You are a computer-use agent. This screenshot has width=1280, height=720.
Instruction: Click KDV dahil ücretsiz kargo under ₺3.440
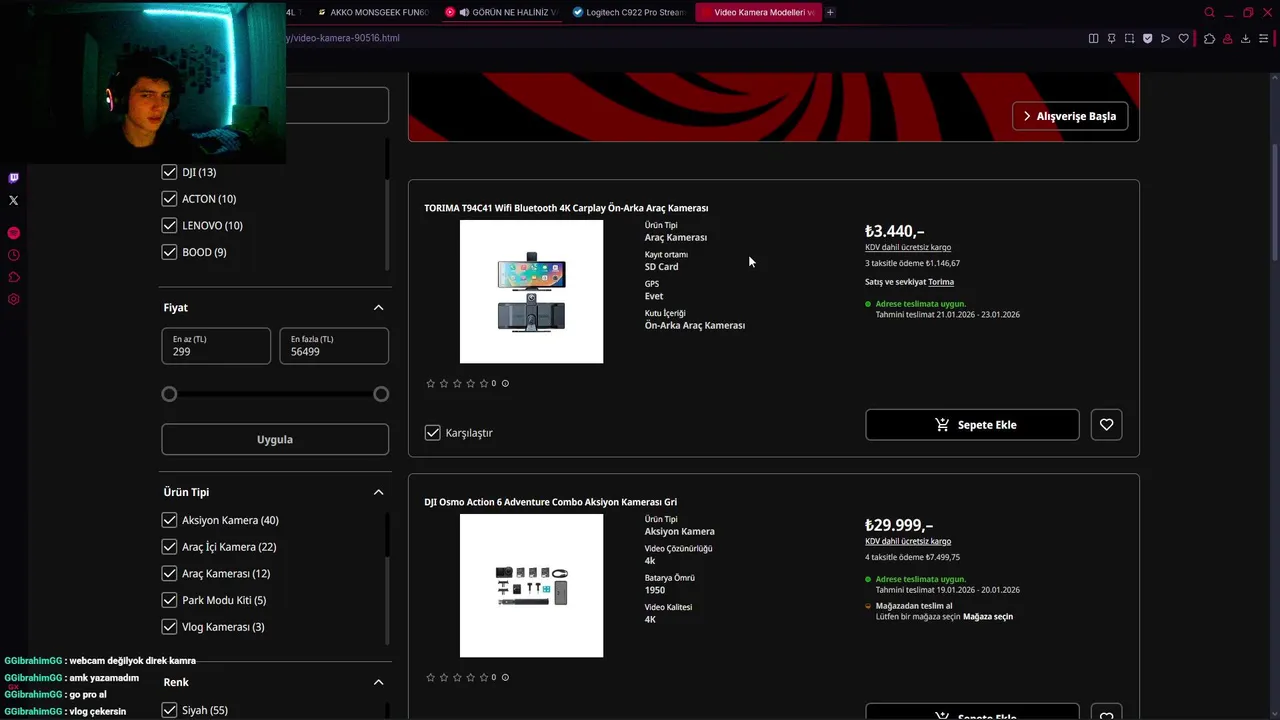coord(908,247)
